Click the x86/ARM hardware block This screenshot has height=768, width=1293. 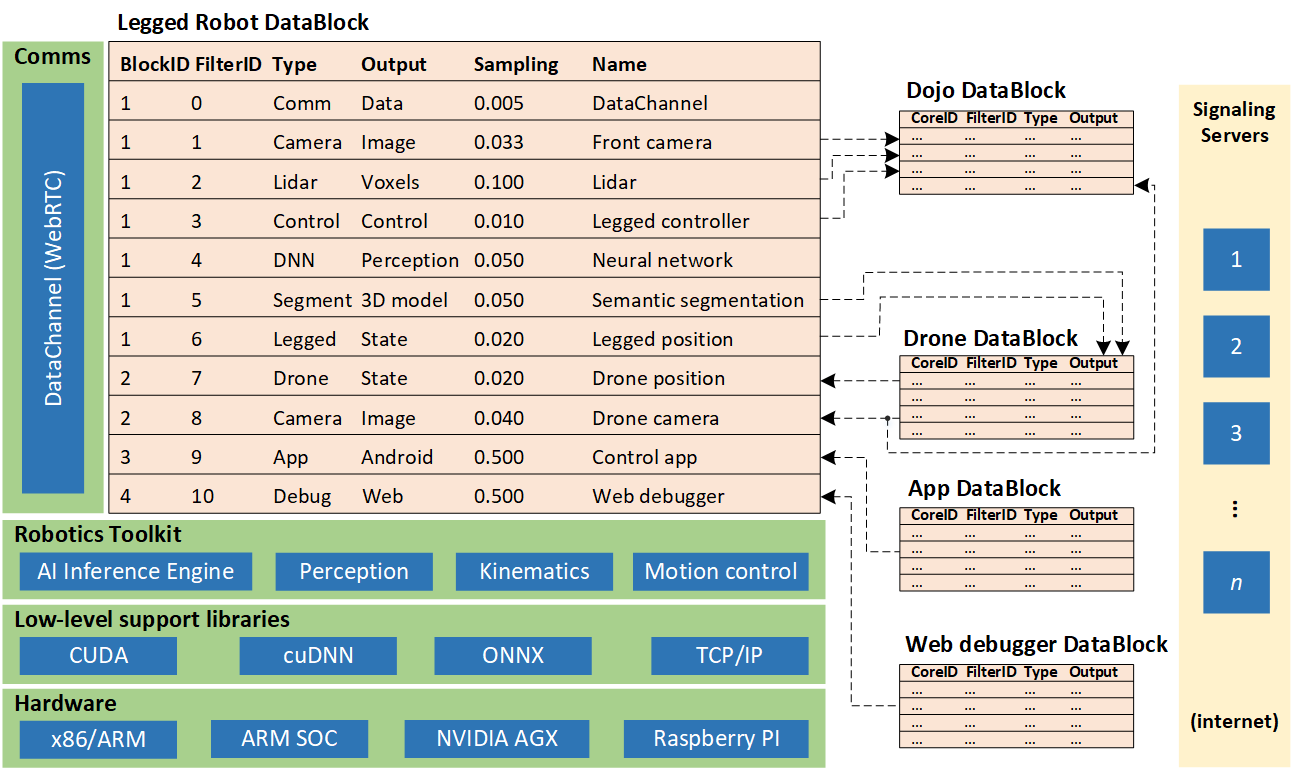tap(98, 740)
